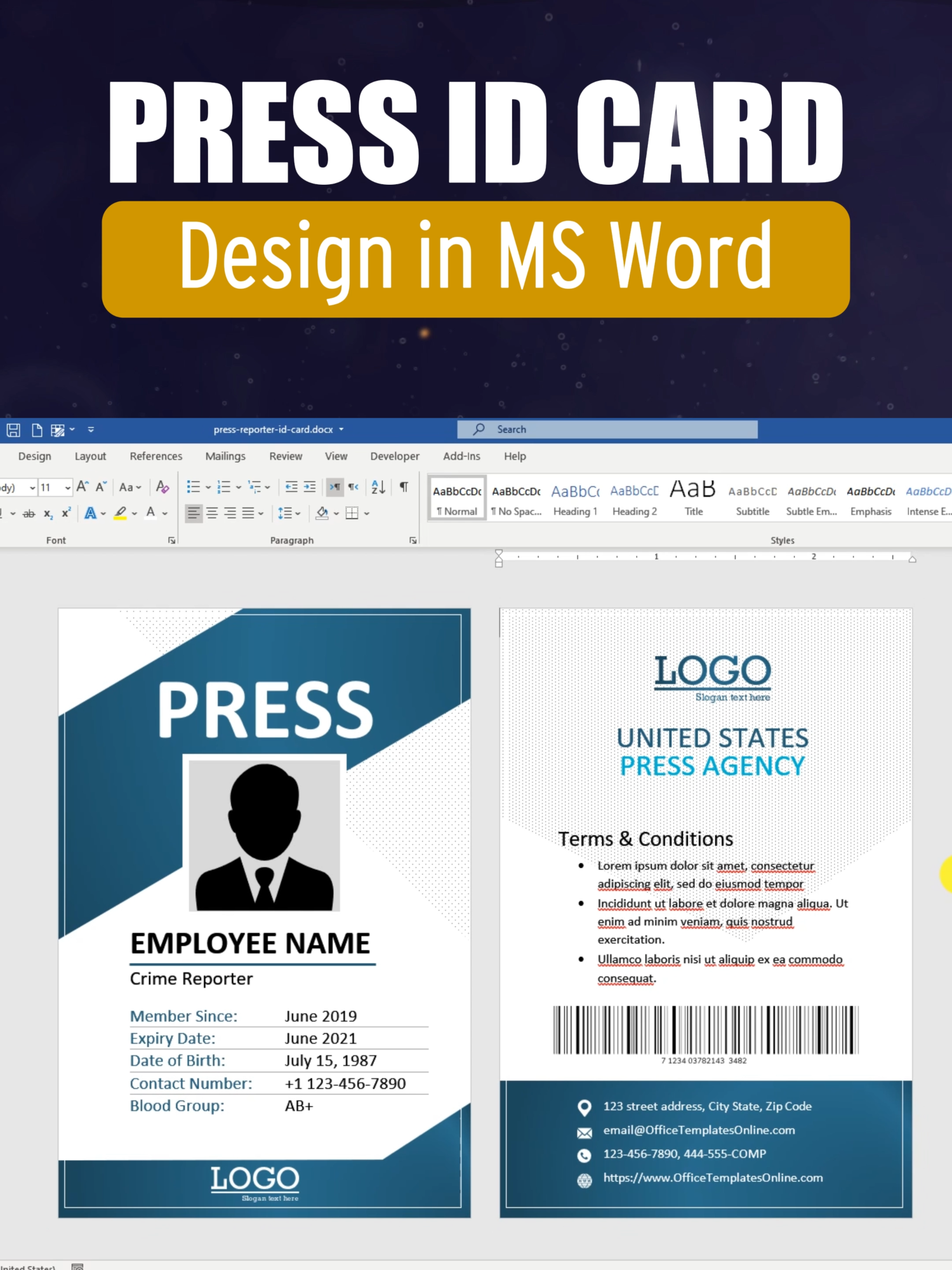
Task: Click the EMPLOYEE NAME text
Action: (x=250, y=944)
